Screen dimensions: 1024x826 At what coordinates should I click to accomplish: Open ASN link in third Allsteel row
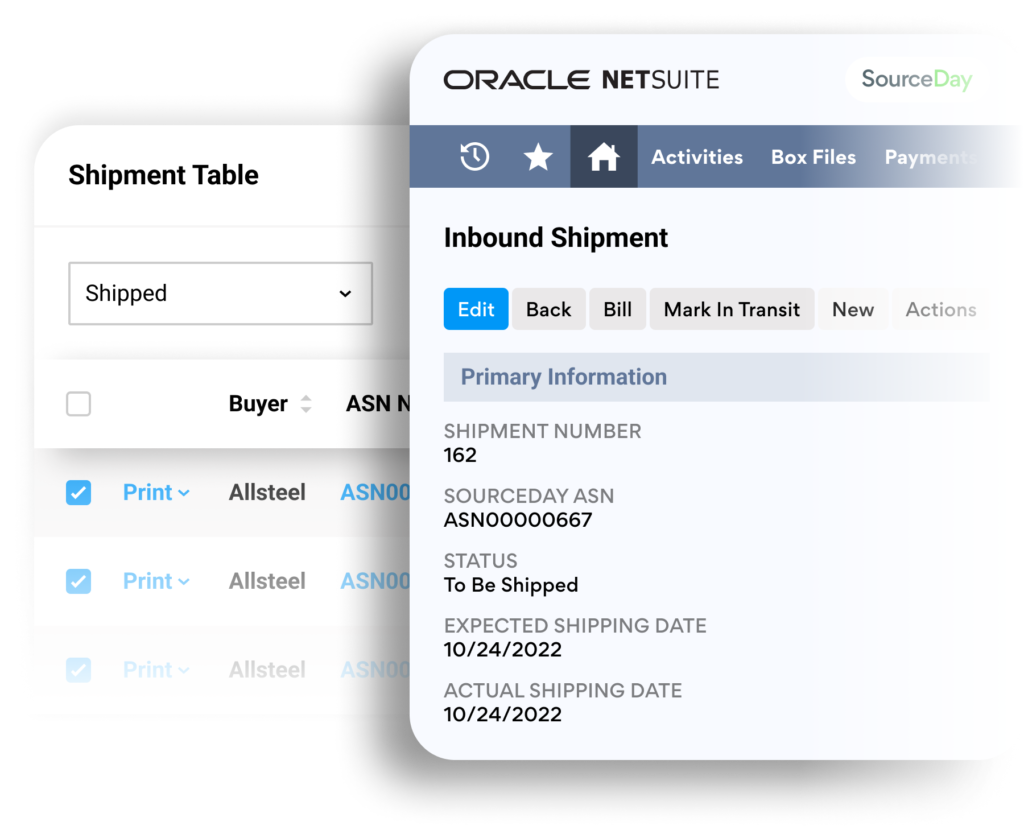(x=375, y=670)
